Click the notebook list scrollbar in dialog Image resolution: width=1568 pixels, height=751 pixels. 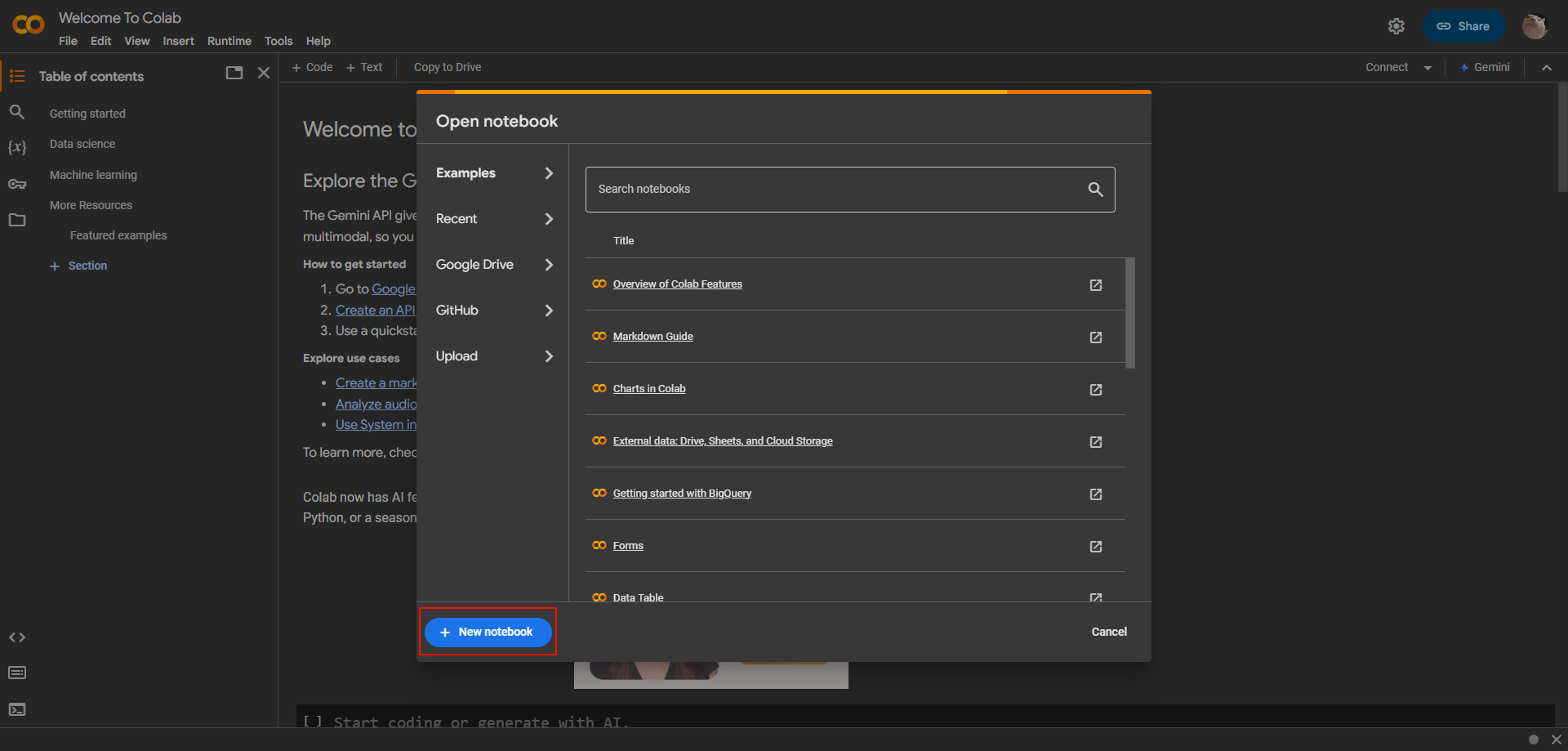(1130, 313)
